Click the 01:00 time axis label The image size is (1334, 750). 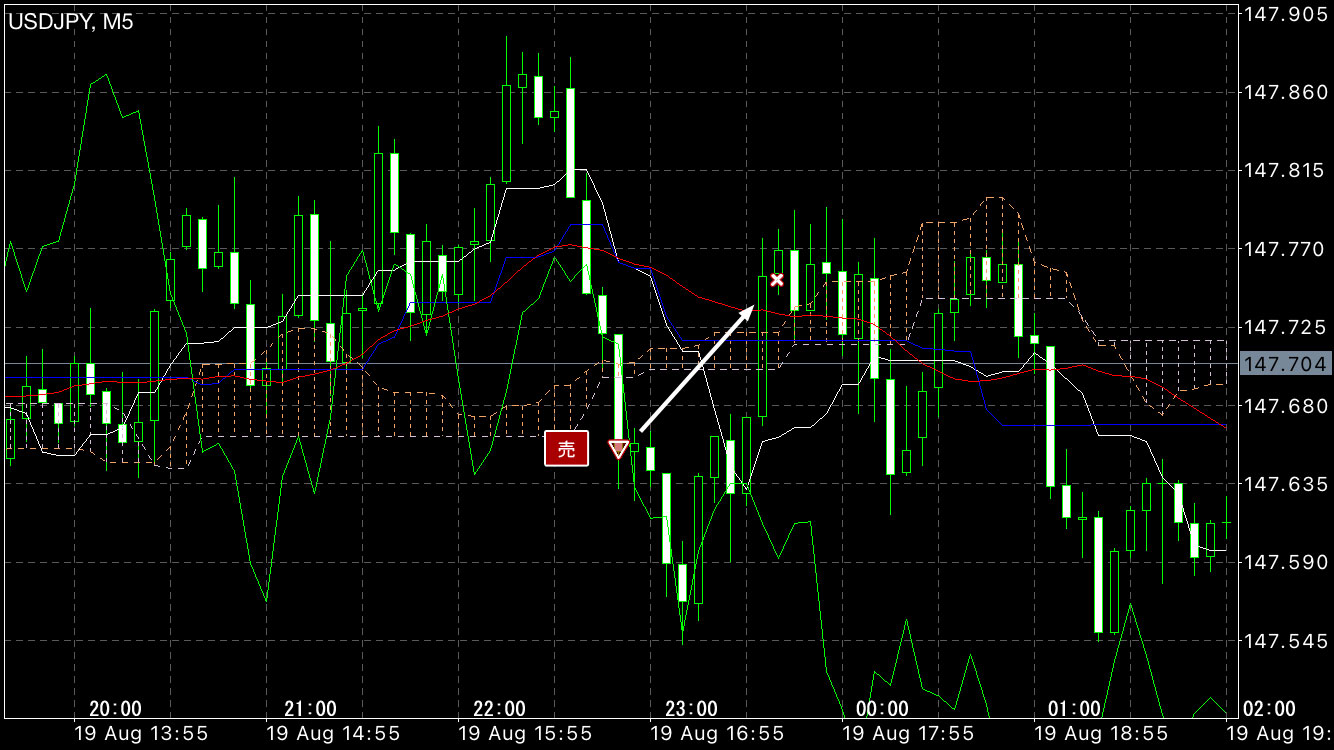pos(1075,709)
